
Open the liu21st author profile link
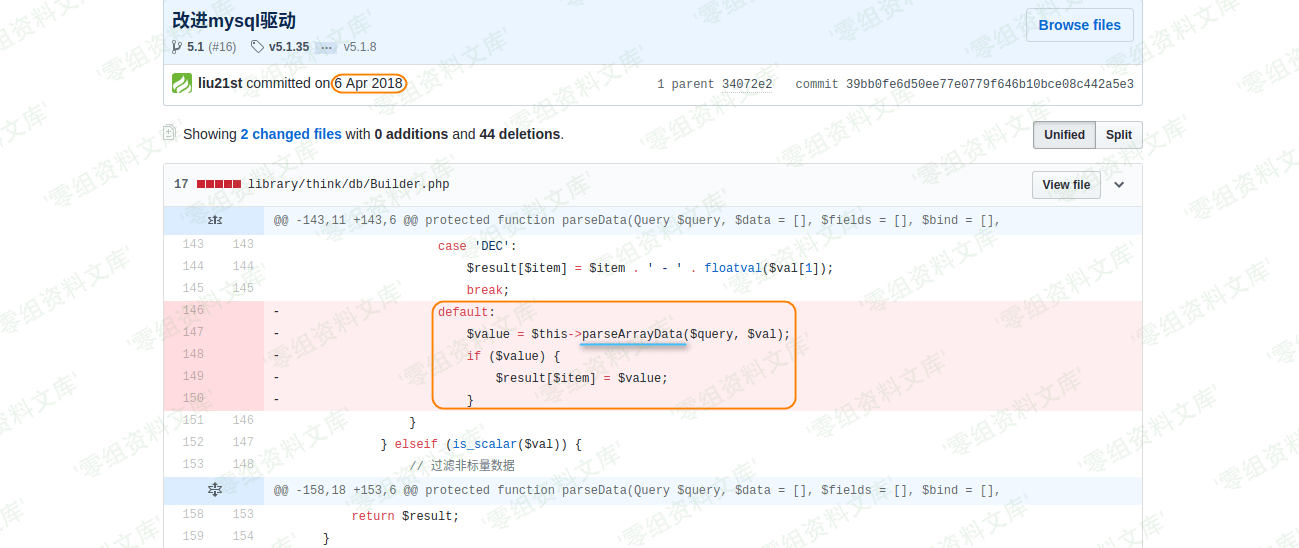(220, 84)
